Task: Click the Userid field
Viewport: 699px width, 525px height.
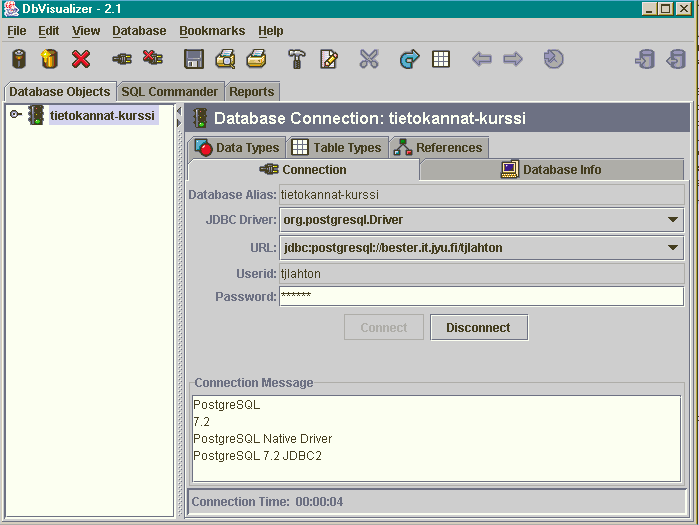Action: [x=481, y=273]
